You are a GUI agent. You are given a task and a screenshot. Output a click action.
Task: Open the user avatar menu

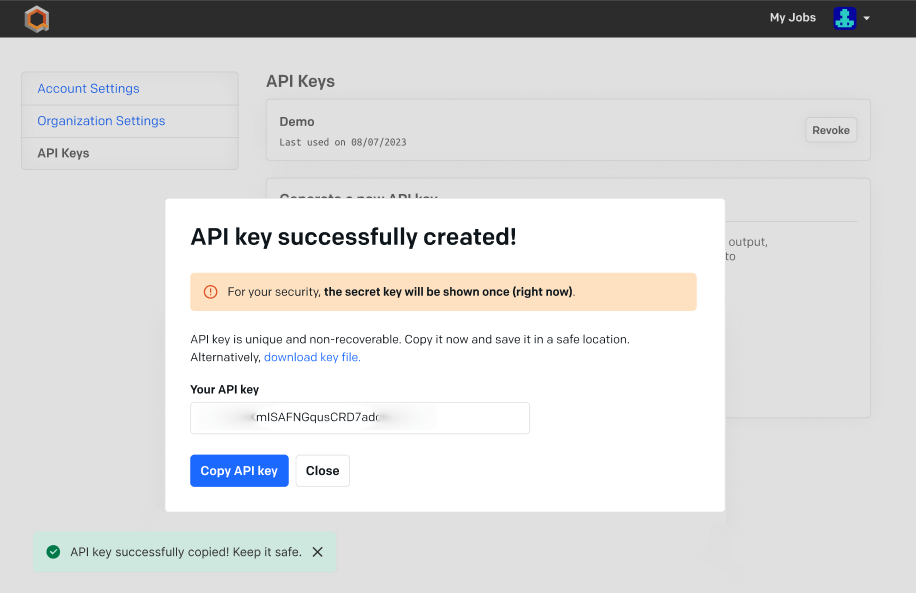point(845,18)
